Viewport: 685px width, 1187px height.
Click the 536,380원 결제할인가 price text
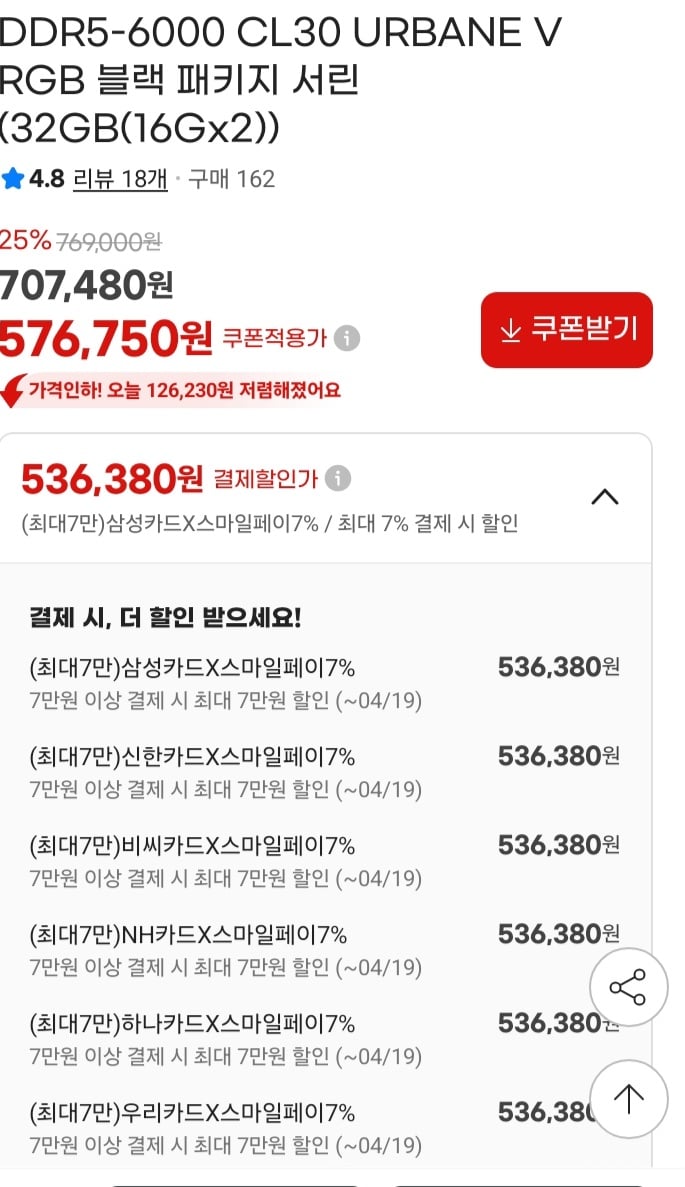(x=110, y=476)
